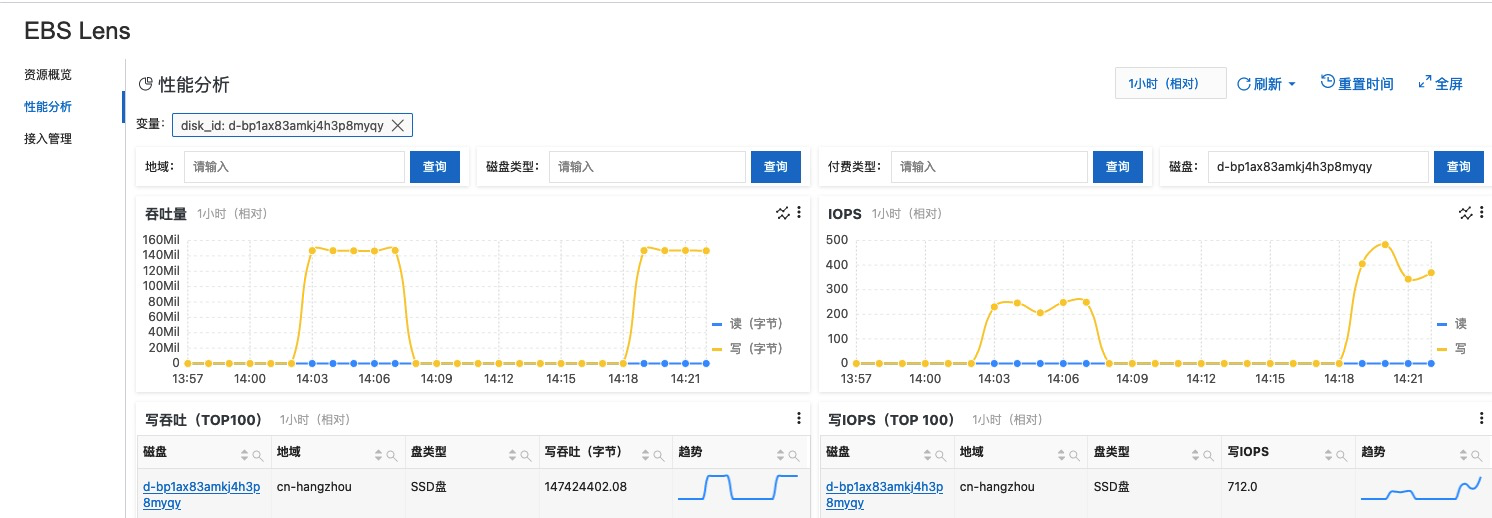Click 查询 button next to 磁盘类型

tap(776, 167)
